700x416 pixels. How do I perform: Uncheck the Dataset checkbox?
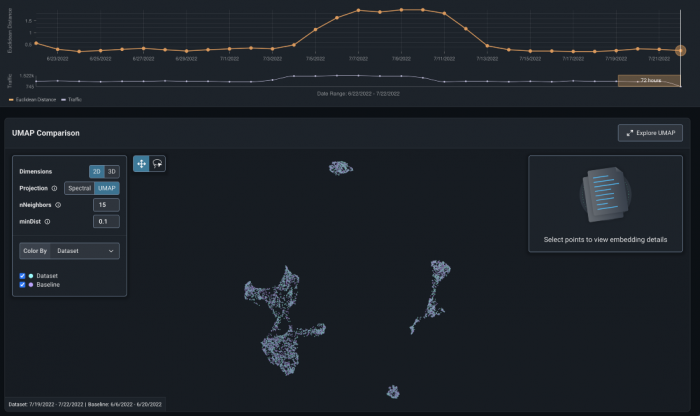coord(22,276)
